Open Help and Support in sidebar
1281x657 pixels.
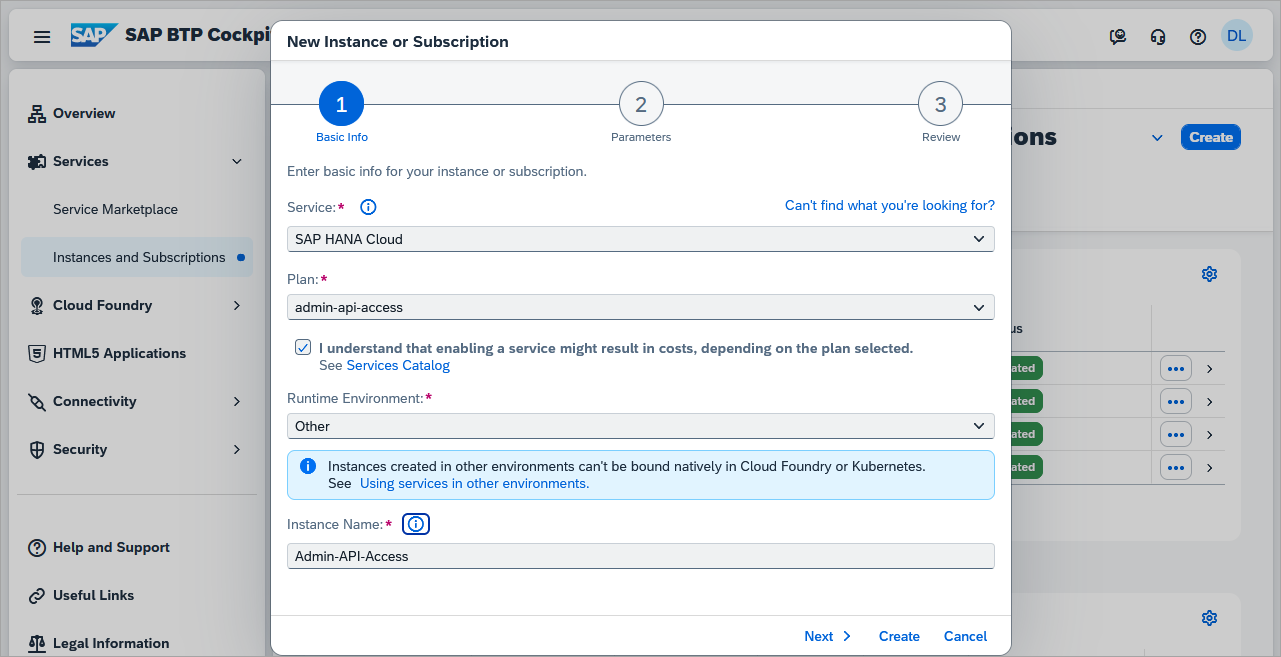click(x=111, y=548)
